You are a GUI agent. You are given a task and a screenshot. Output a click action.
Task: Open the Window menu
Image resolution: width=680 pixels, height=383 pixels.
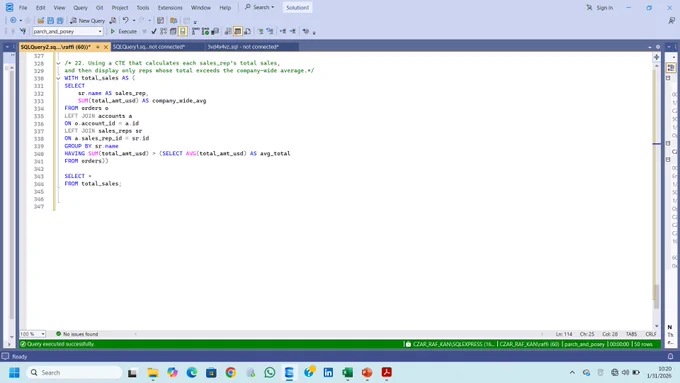point(200,8)
